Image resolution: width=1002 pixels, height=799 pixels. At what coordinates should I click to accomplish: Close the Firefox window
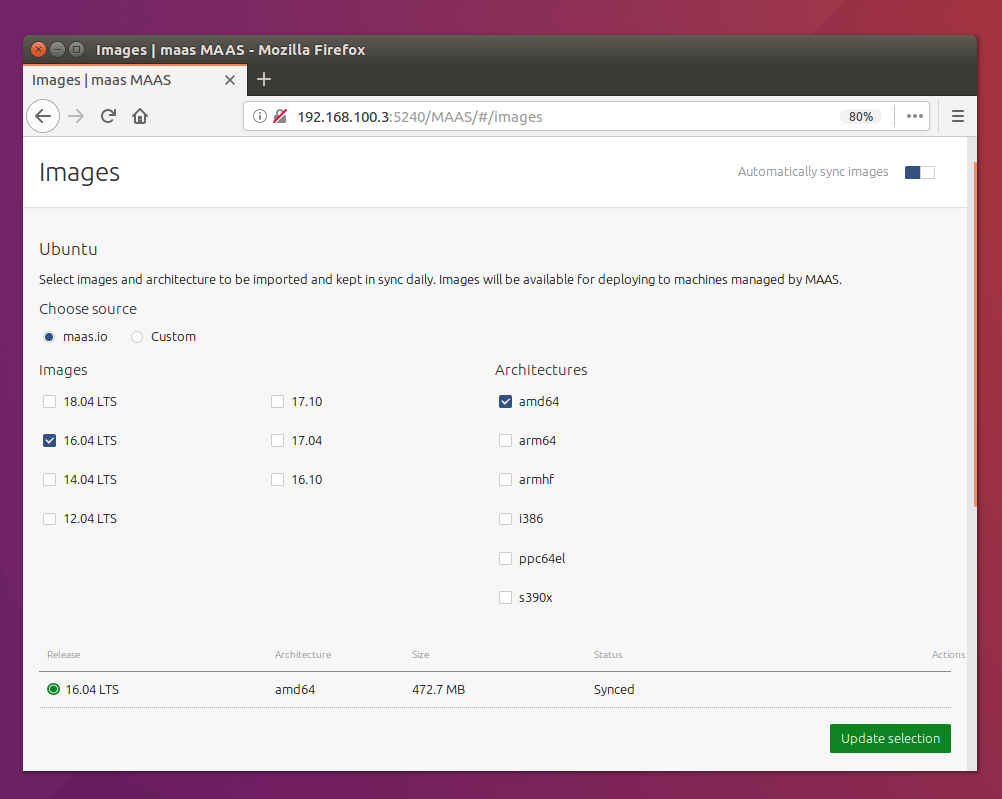(x=38, y=49)
